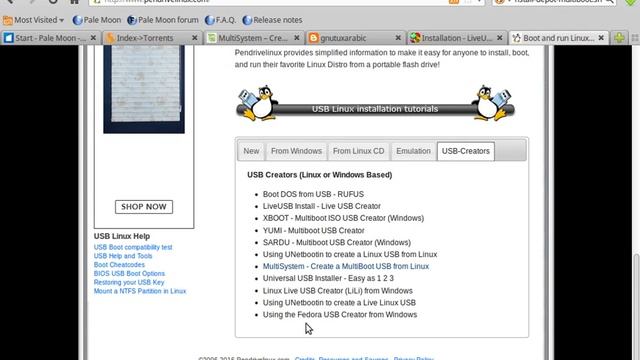
Task: Click the Home icon in navigation toolbar
Action: (x=74, y=2)
